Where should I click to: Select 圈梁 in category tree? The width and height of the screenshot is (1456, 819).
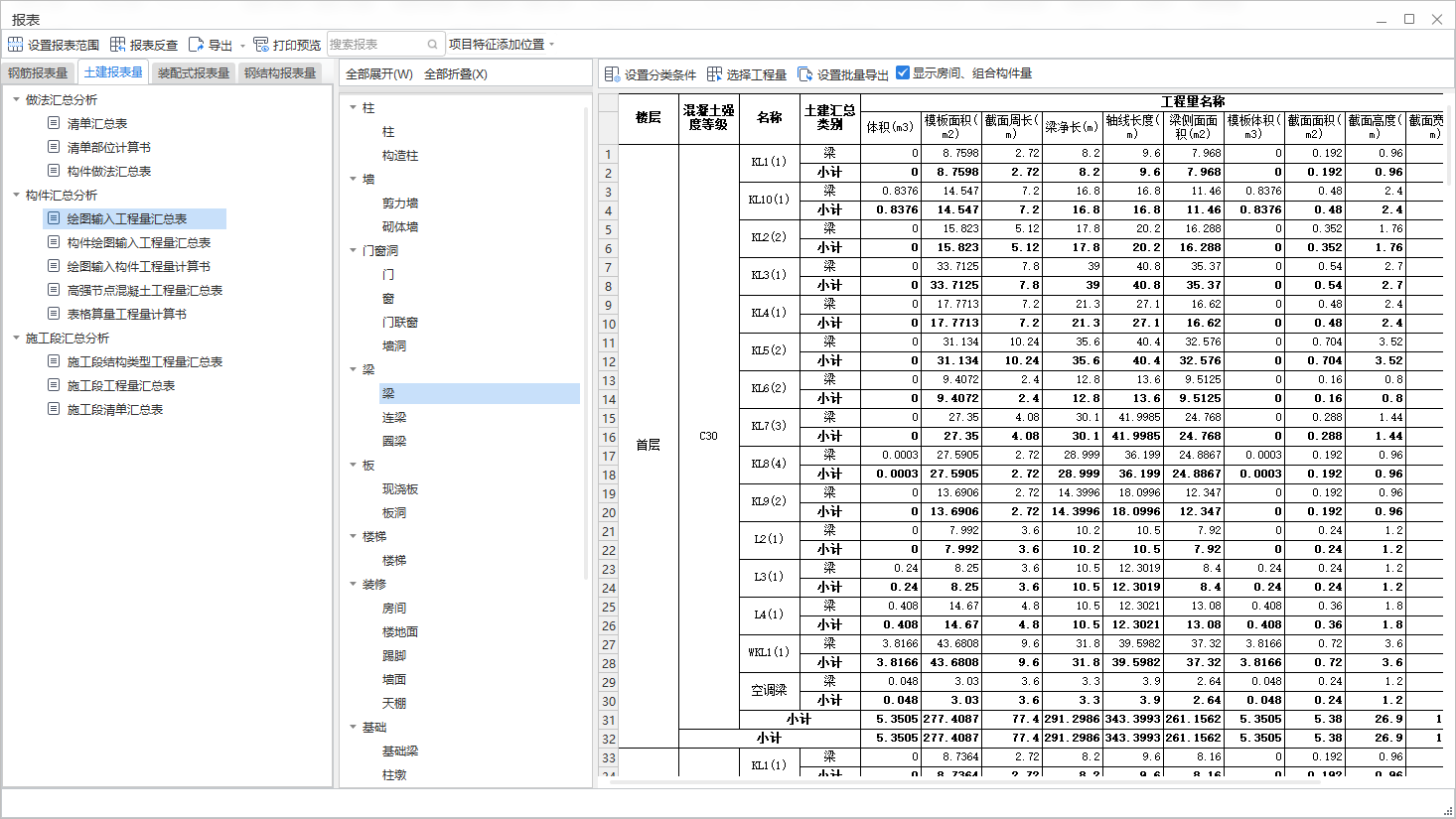(x=394, y=441)
